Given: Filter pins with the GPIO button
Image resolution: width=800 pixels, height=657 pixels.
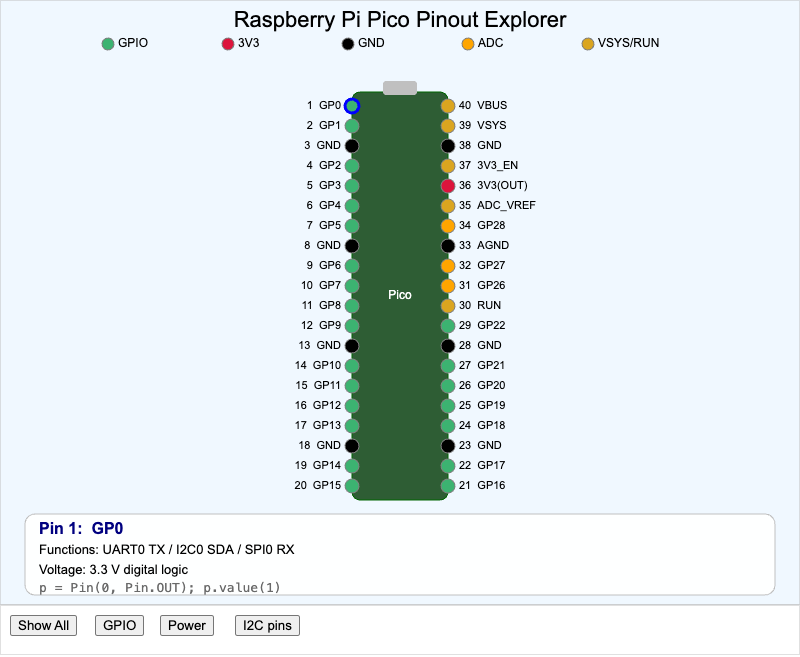Looking at the screenshot, I should coord(119,626).
